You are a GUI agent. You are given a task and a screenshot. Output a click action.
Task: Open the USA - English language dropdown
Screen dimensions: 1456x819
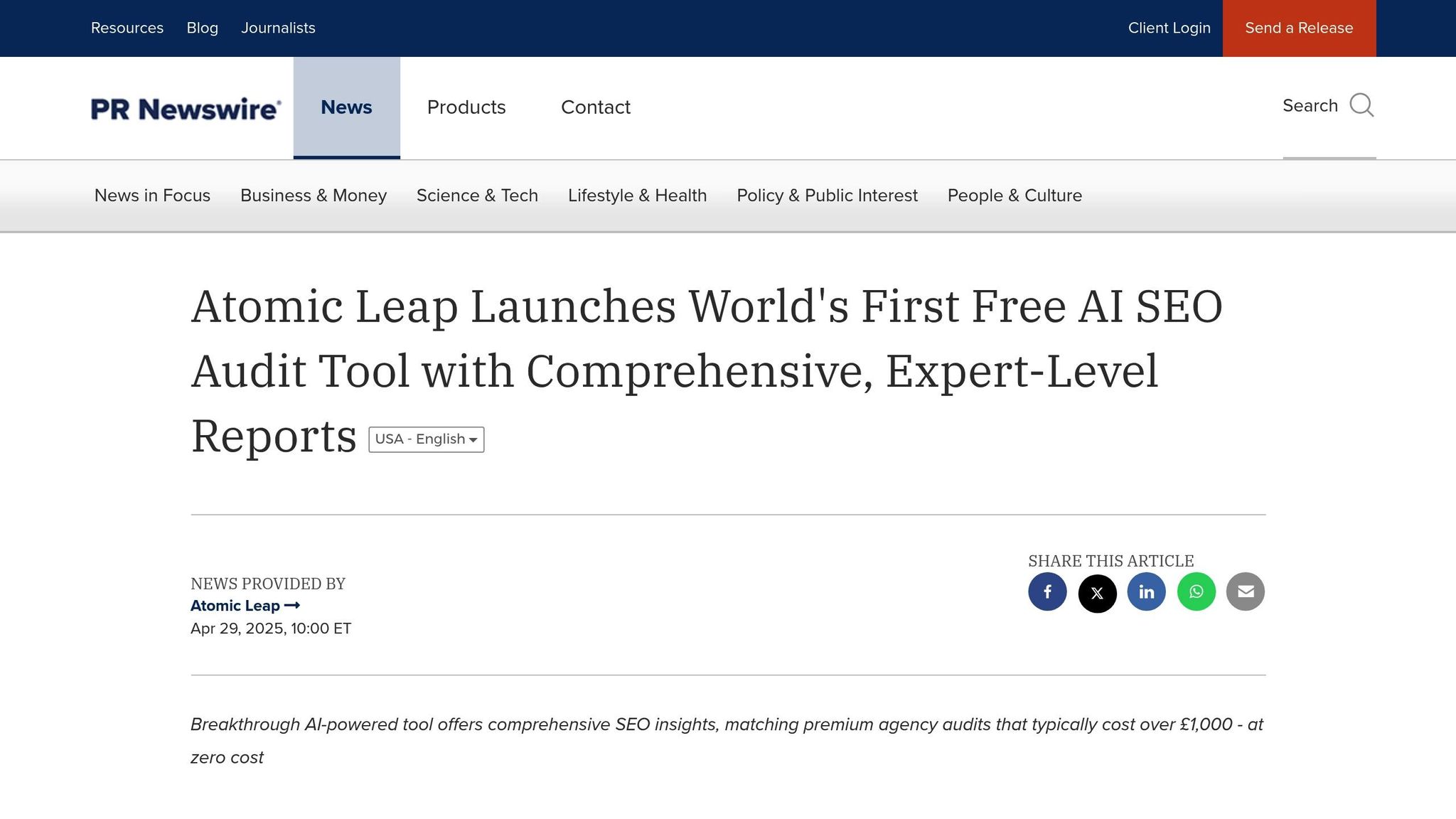(427, 439)
